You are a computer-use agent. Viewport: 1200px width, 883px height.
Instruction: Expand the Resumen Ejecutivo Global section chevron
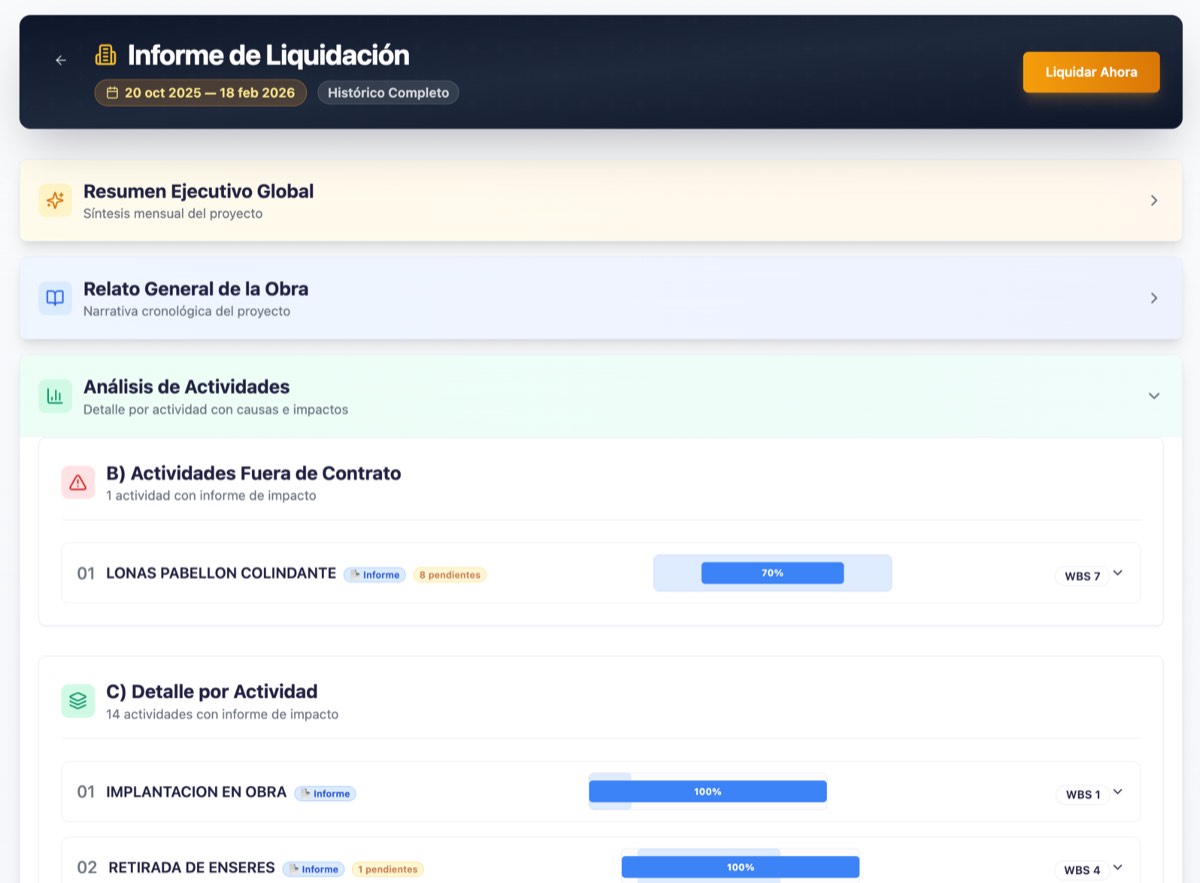pos(1154,200)
